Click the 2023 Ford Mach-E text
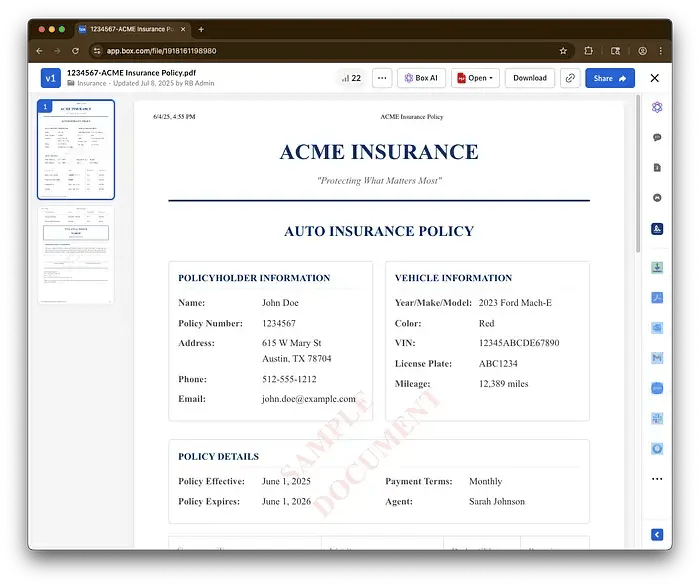The width and height of the screenshot is (700, 587). [515, 303]
